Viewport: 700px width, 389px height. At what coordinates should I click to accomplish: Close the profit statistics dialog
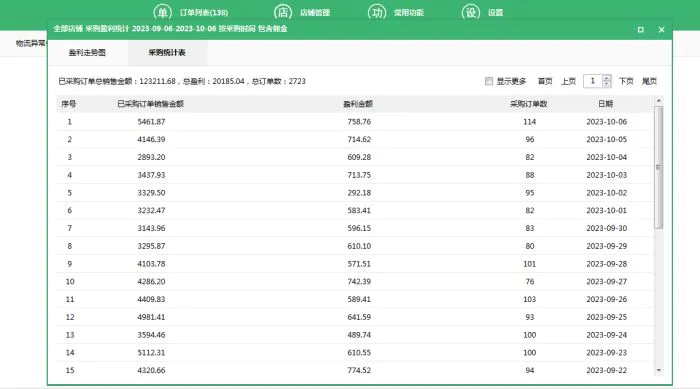[x=662, y=29]
